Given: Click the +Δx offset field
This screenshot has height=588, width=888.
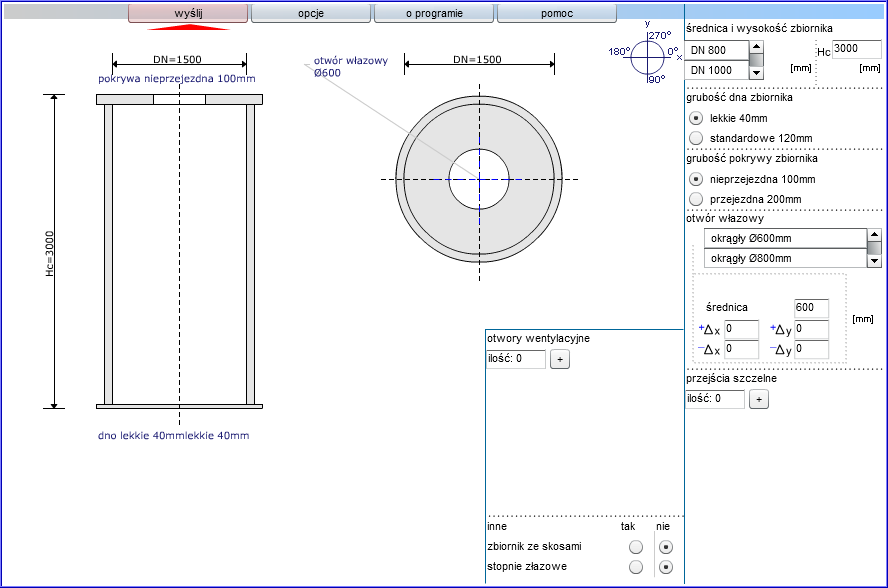Looking at the screenshot, I should coord(741,329).
